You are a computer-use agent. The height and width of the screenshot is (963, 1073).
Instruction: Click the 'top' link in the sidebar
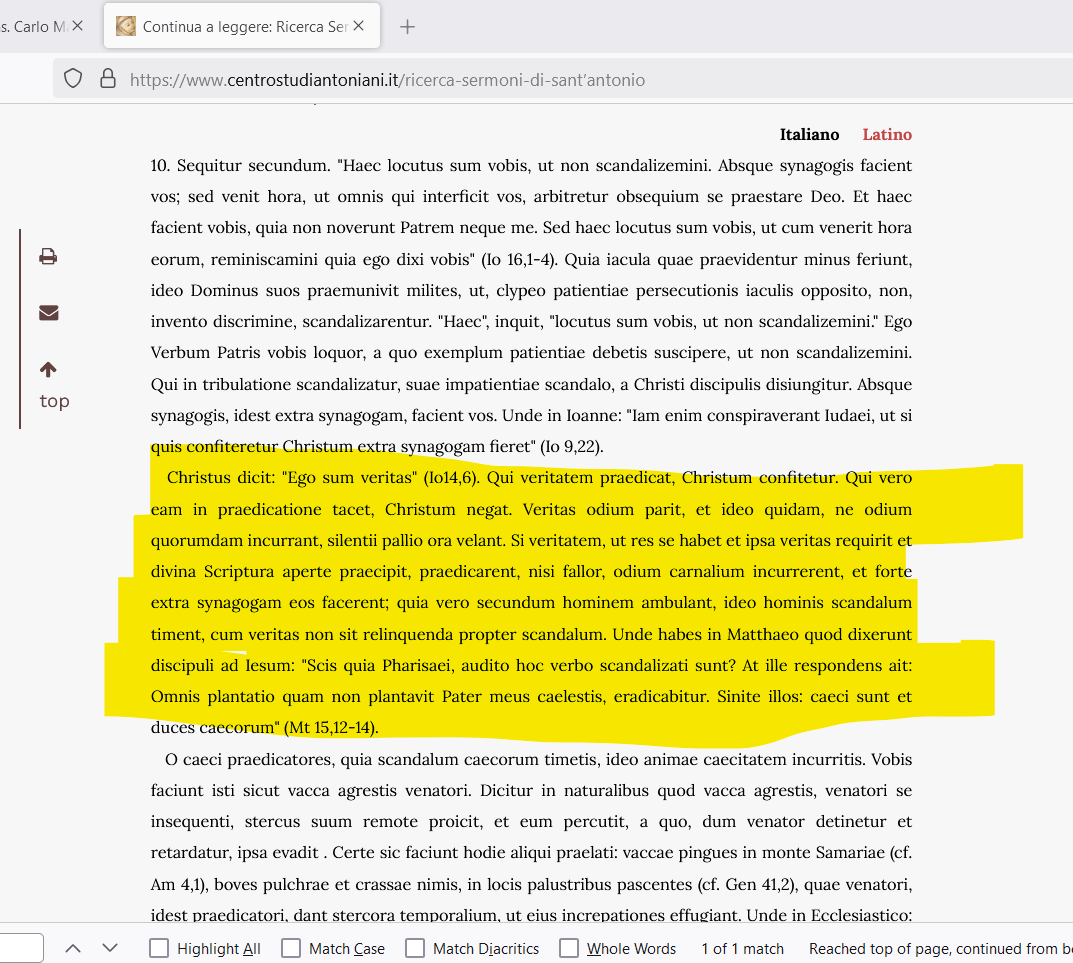coord(54,401)
